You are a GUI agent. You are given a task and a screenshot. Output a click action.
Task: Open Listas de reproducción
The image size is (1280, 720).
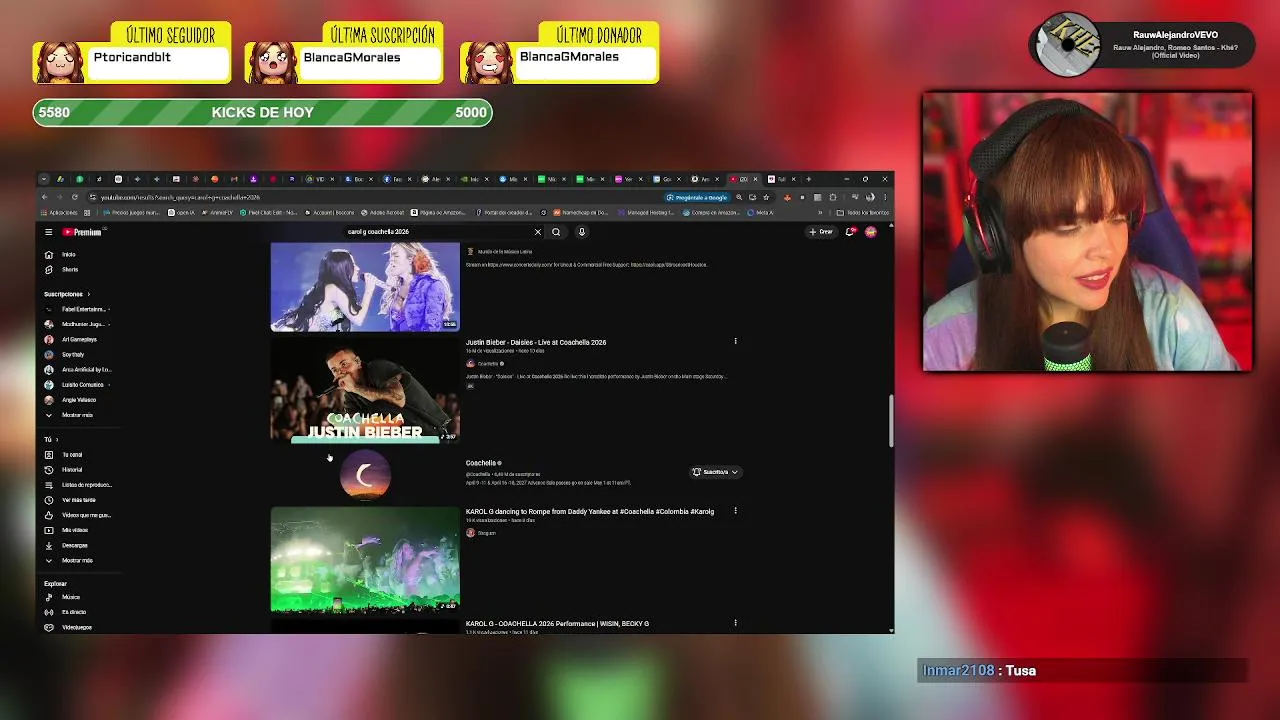coord(78,484)
